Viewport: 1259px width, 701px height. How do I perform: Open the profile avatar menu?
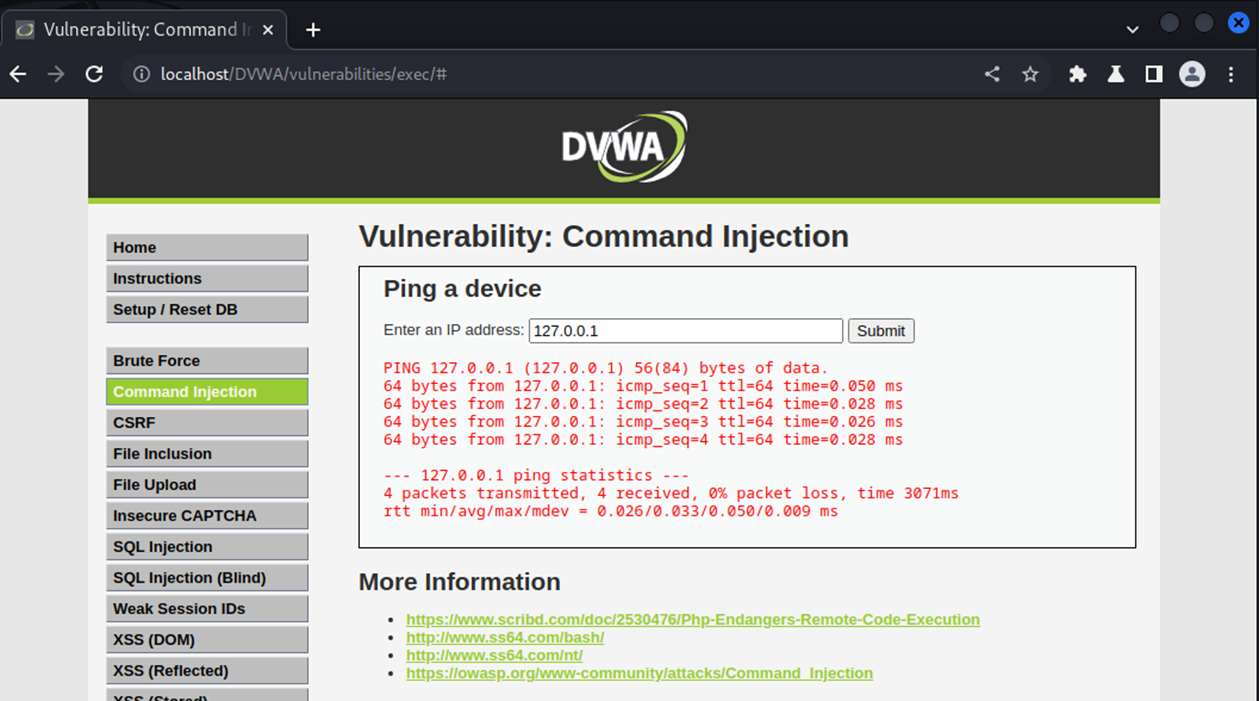click(1192, 74)
